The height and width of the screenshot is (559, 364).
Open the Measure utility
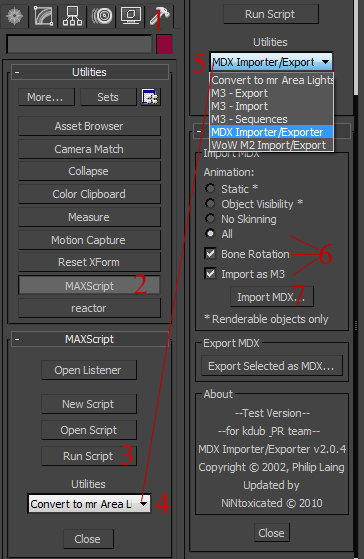(89, 217)
